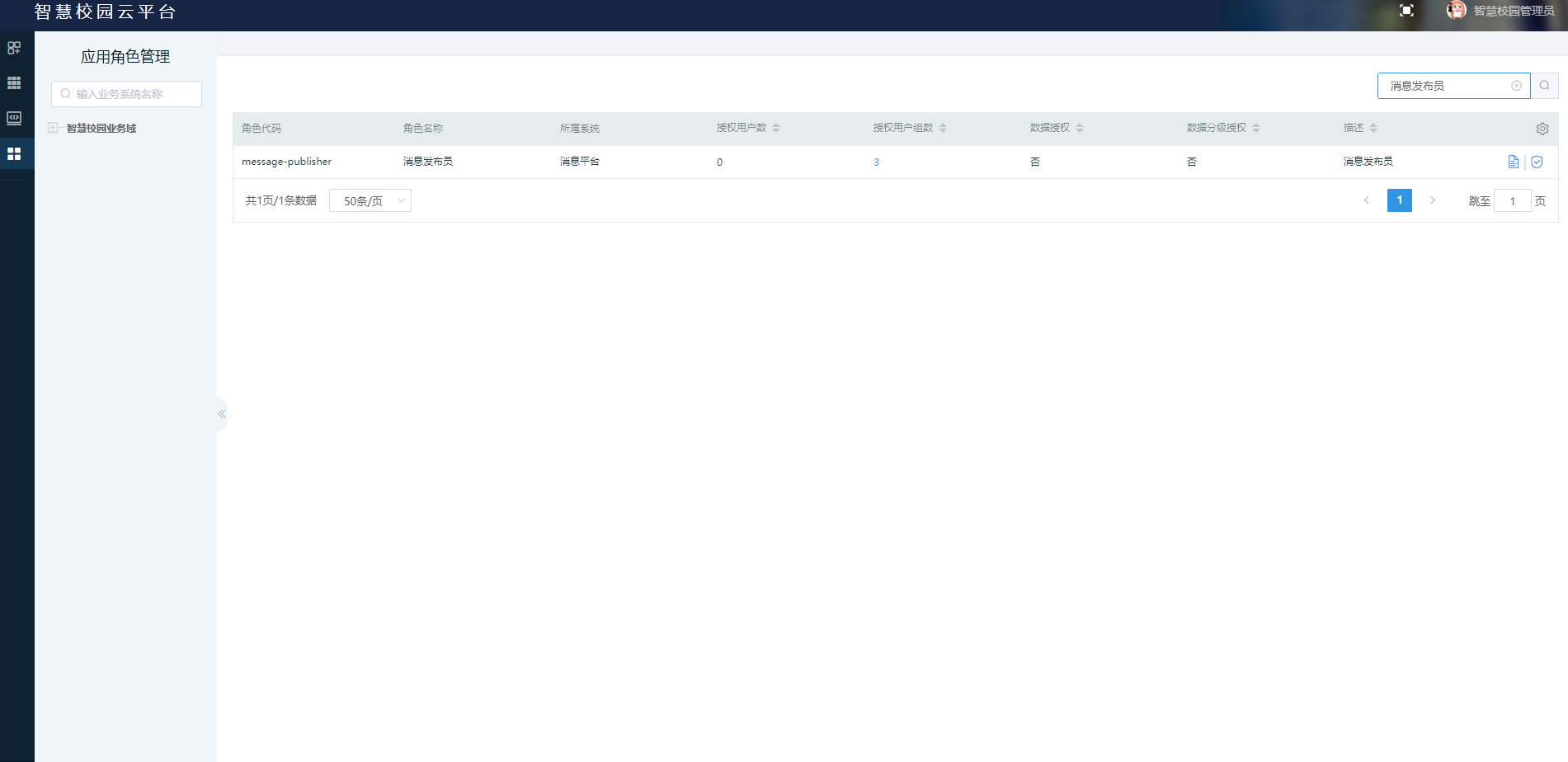Click shield authorize icon for message-publisher
Screen dimensions: 1568x762
click(x=1537, y=162)
